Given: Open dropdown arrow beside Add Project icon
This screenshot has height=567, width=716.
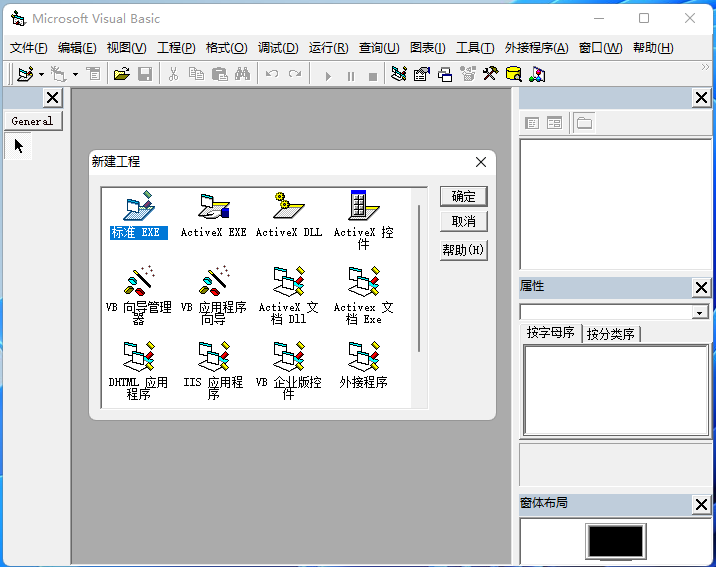Looking at the screenshot, I should [41, 74].
